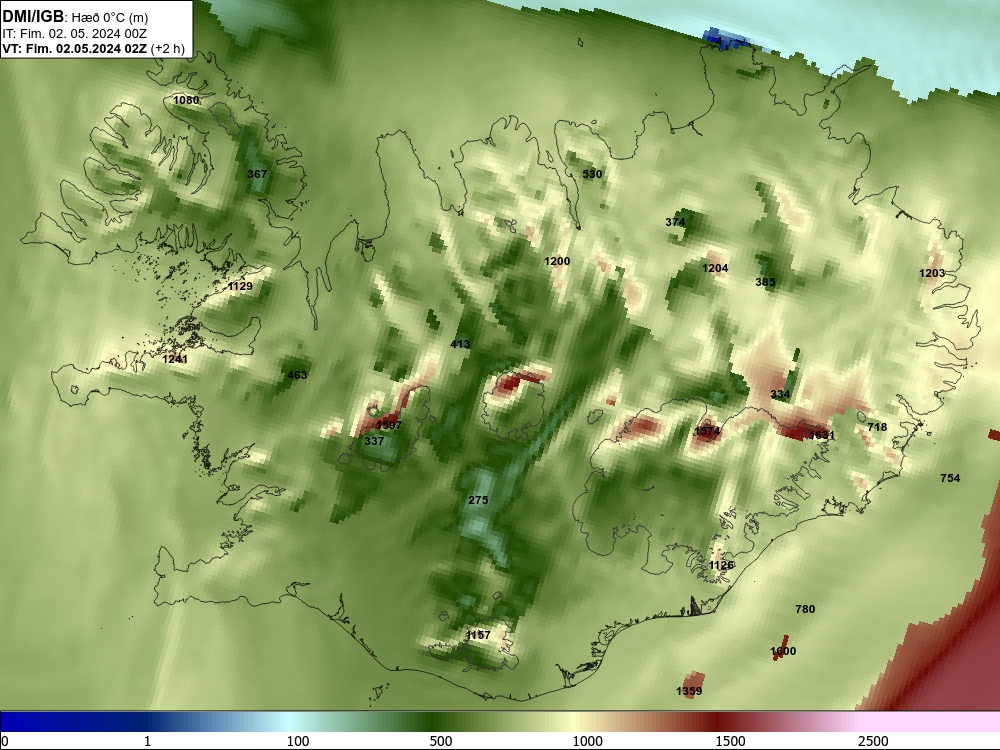Click the legend label 2500
This screenshot has width=1000, height=750.
click(x=873, y=741)
